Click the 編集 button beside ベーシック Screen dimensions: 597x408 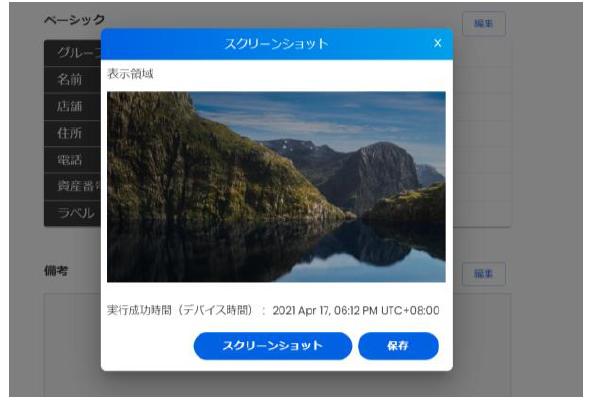click(484, 24)
